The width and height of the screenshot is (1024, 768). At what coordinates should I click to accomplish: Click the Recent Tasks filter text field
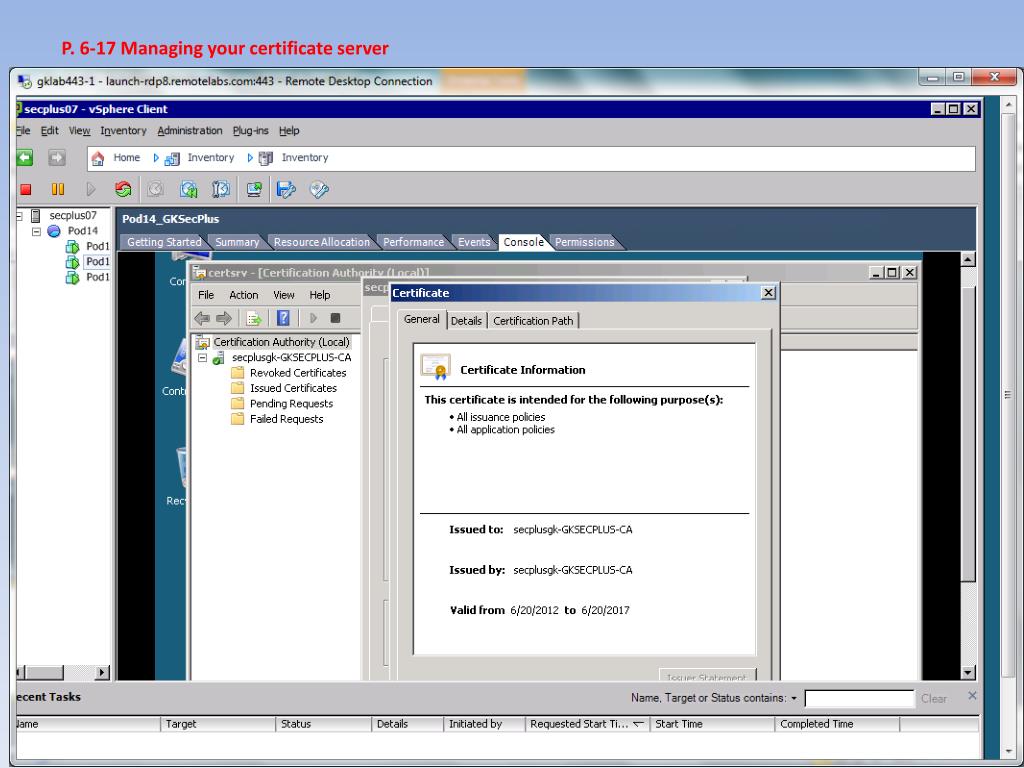pos(859,699)
